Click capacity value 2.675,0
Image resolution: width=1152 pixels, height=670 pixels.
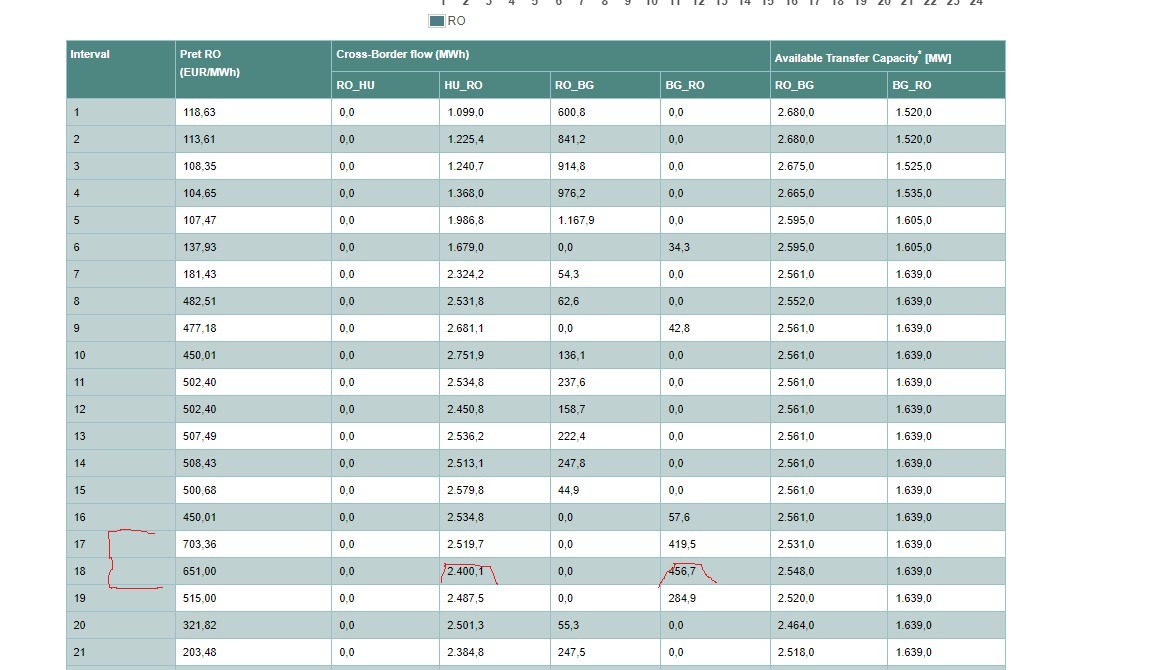tap(796, 167)
